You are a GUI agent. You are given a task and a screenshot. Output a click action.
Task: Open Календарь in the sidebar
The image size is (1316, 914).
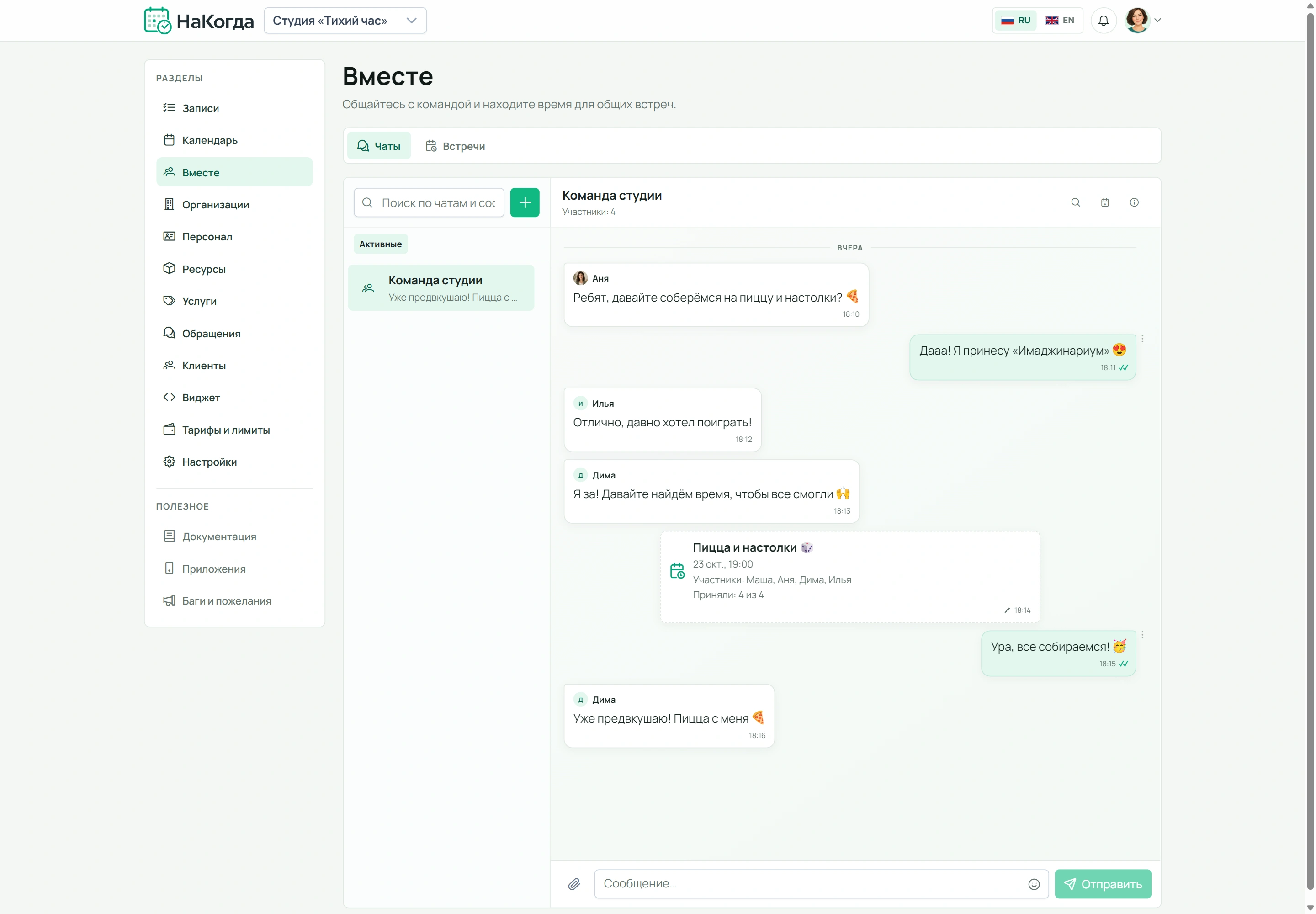click(x=234, y=140)
